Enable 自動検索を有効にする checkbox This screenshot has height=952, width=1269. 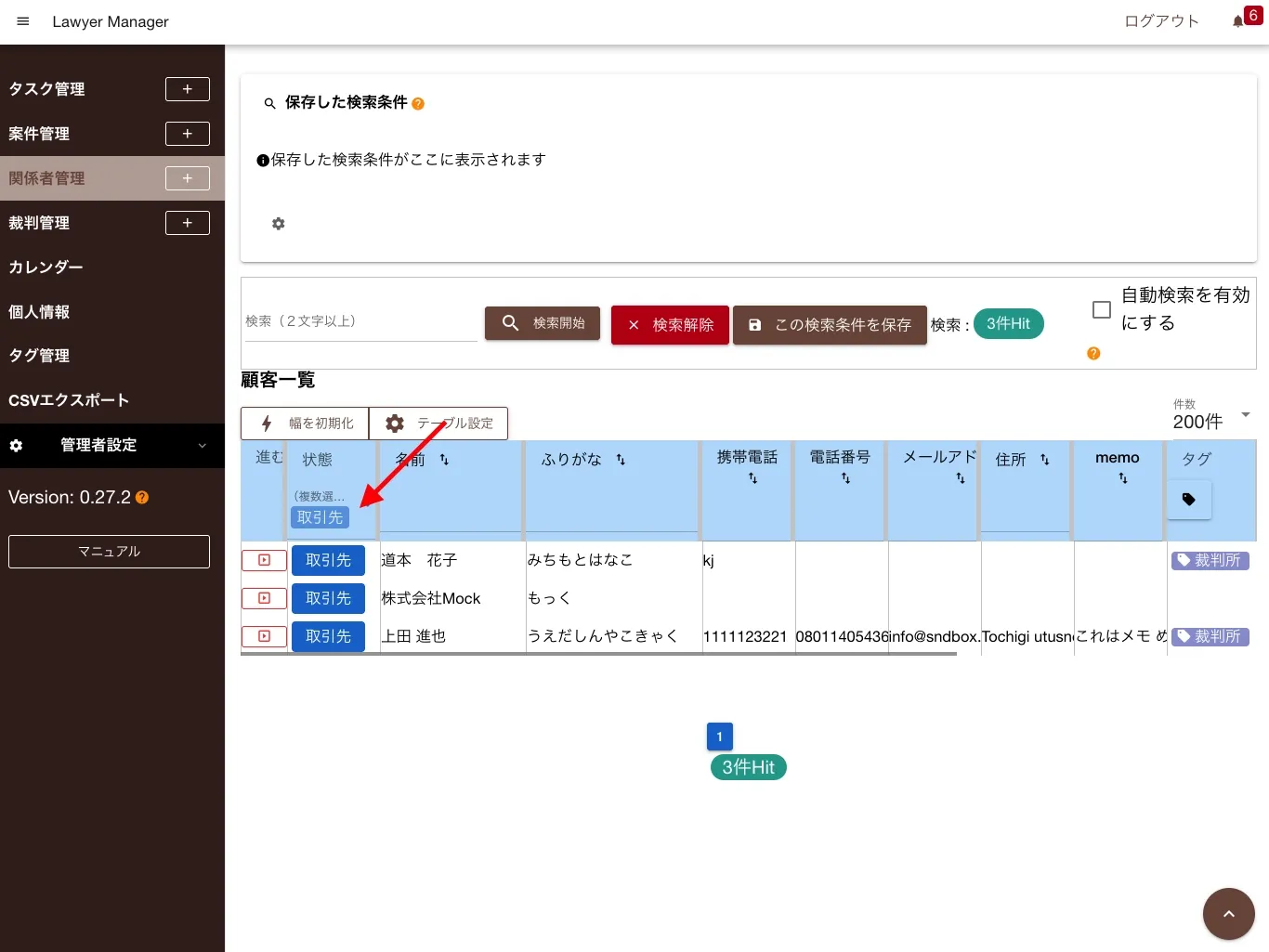click(1102, 309)
